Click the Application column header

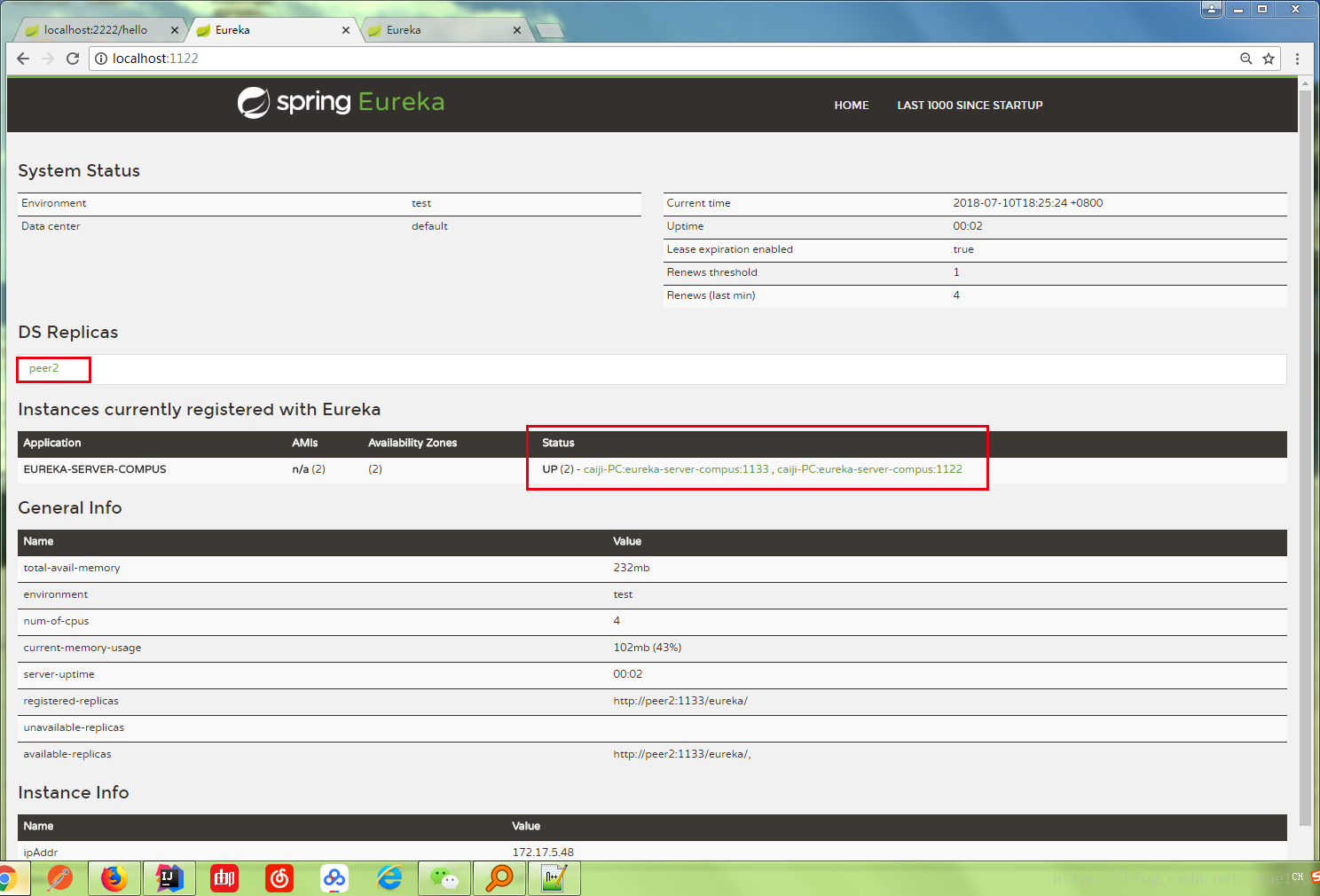[x=52, y=443]
